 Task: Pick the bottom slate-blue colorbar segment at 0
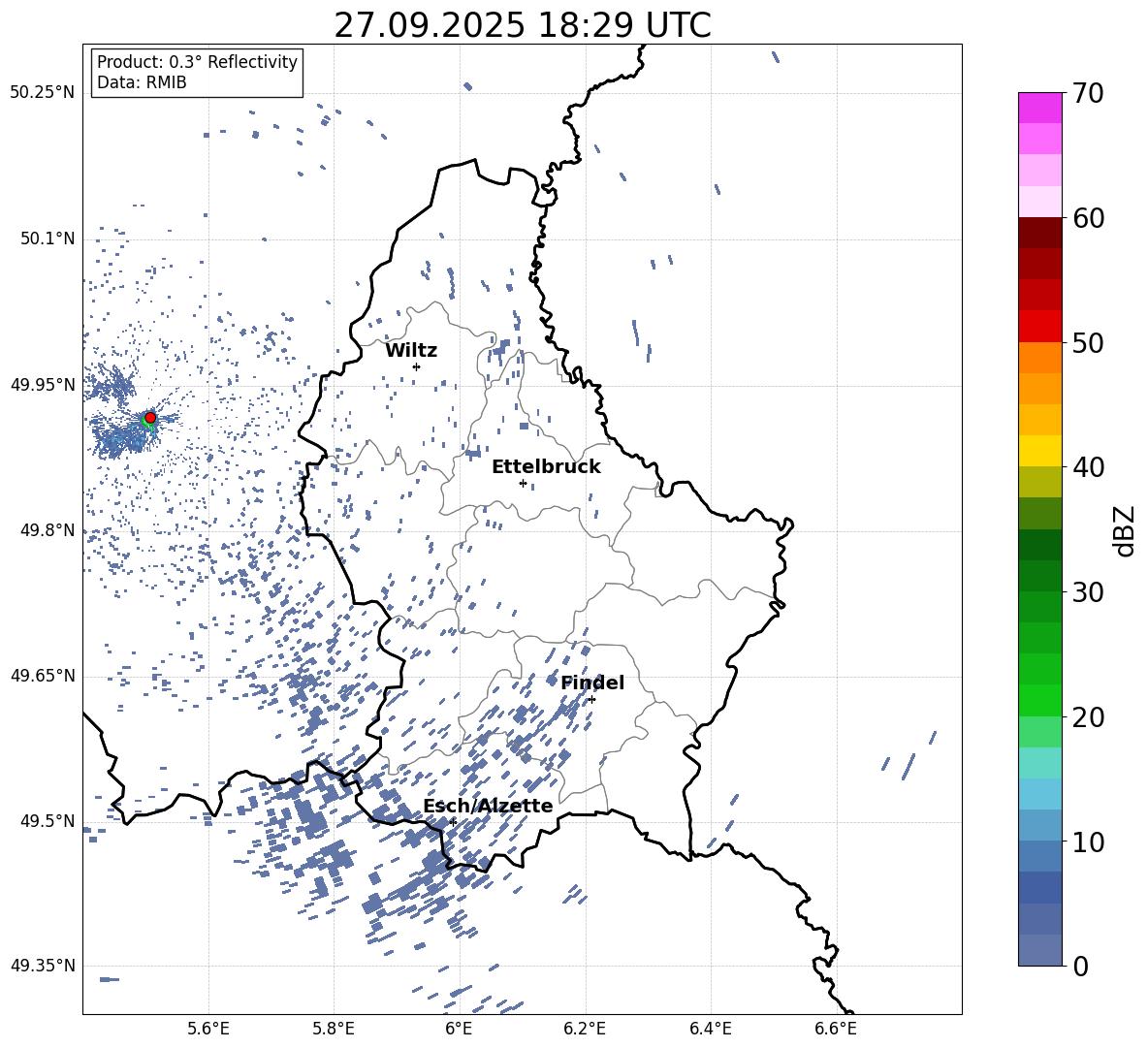(x=1039, y=950)
